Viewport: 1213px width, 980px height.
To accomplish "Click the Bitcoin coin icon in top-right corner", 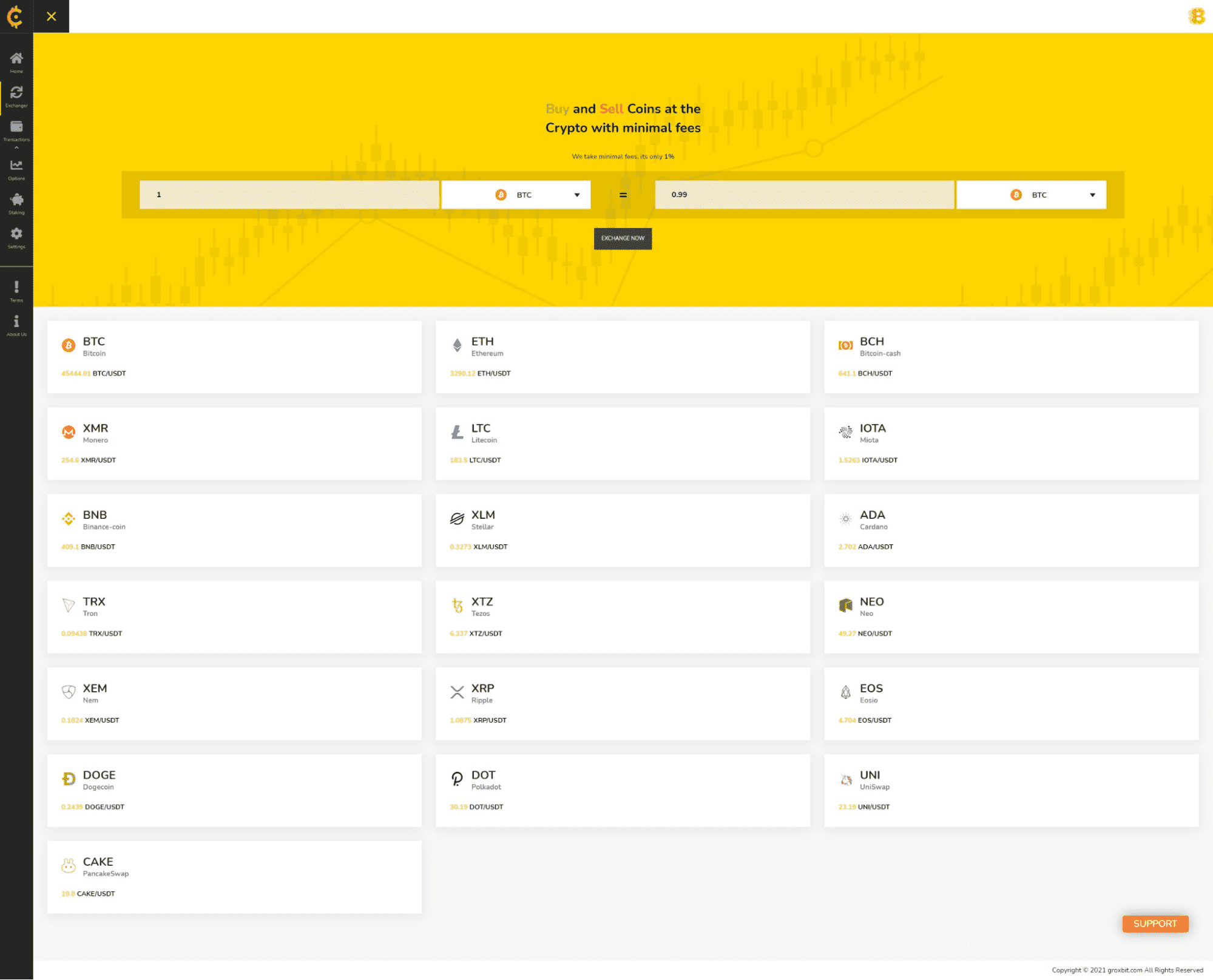I will tap(1196, 16).
